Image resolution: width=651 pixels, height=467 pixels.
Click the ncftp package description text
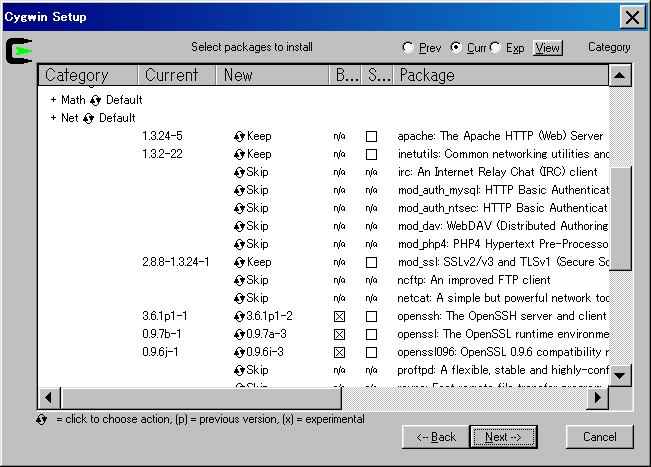[474, 280]
